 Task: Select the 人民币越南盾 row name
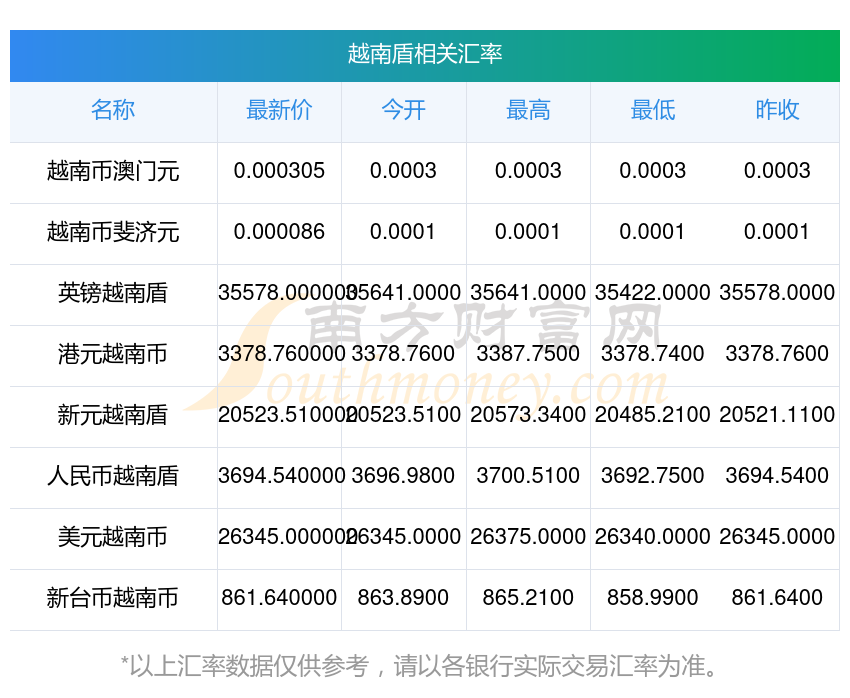113,476
